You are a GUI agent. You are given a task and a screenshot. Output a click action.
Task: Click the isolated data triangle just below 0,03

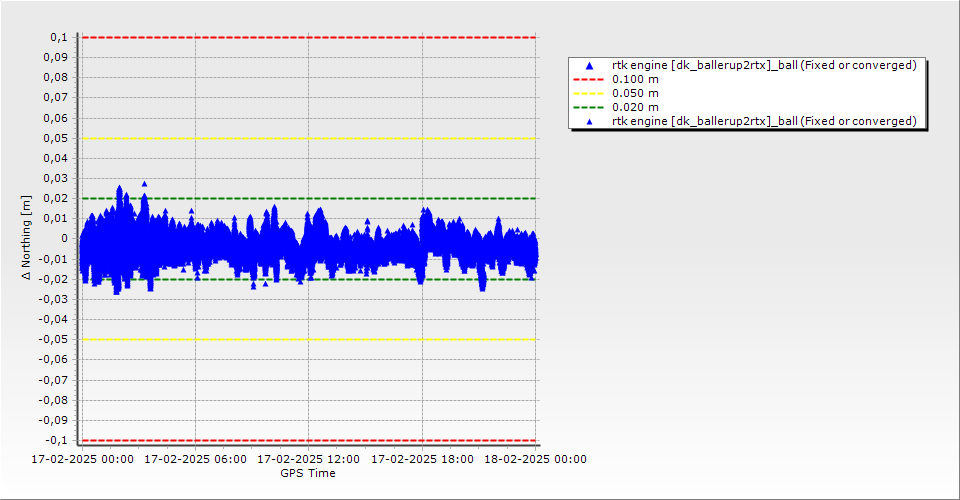pos(144,184)
